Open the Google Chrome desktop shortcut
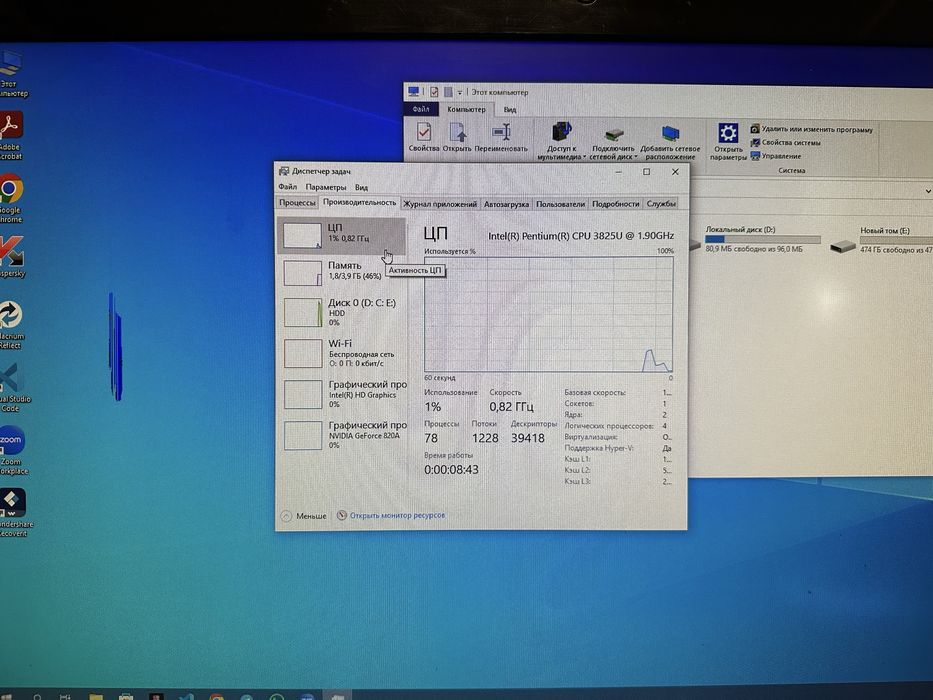Screen dimensions: 933x700 coord(11,199)
